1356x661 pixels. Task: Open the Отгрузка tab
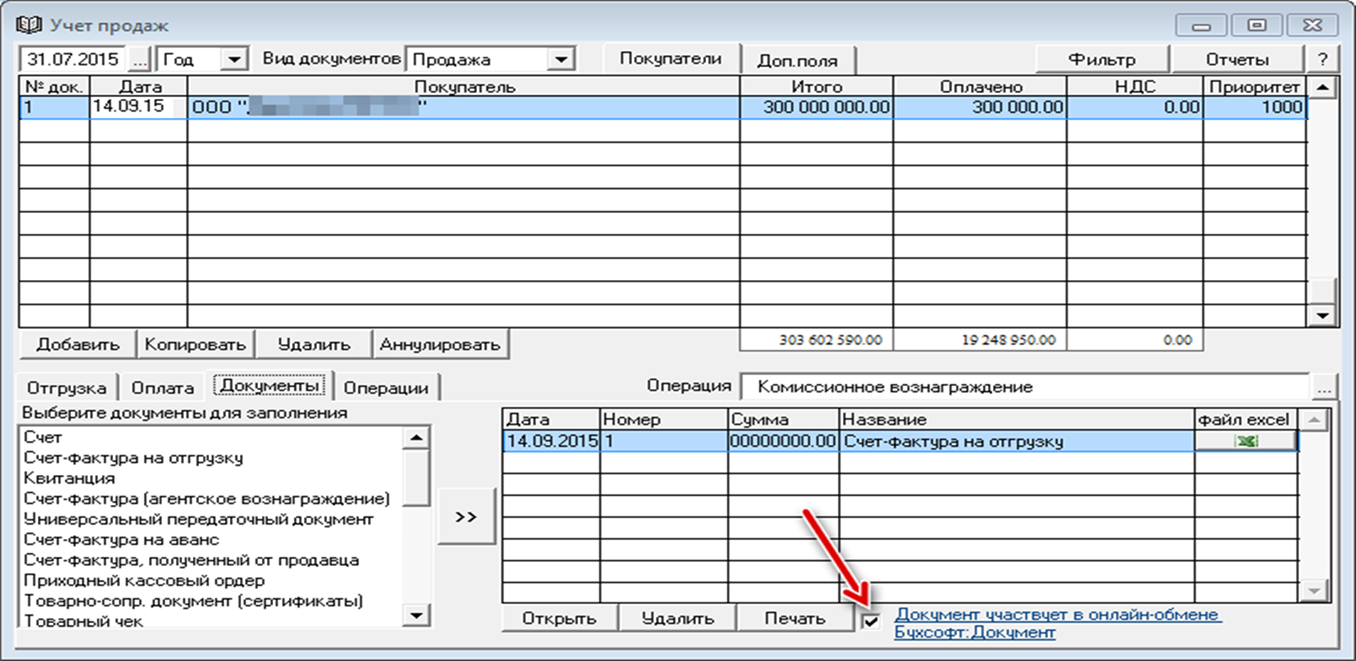click(67, 388)
